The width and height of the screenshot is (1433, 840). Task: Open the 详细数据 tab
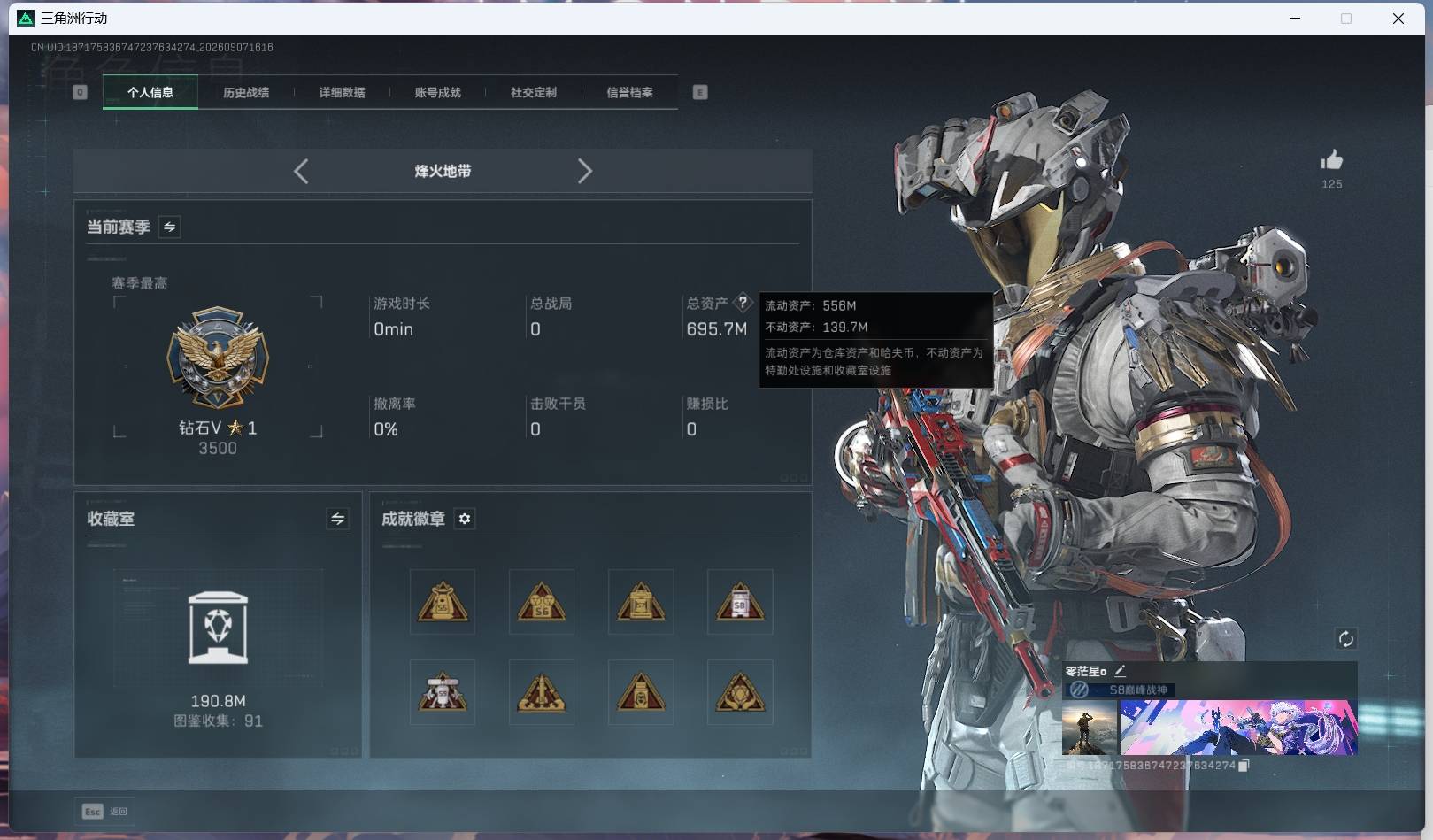[x=342, y=92]
